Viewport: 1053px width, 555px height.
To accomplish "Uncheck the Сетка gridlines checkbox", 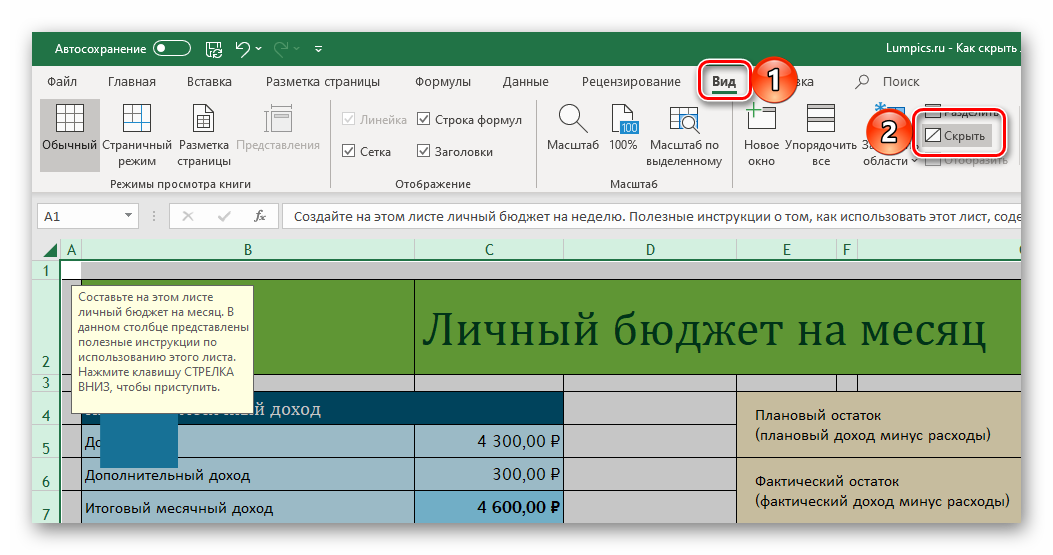I will [x=349, y=152].
